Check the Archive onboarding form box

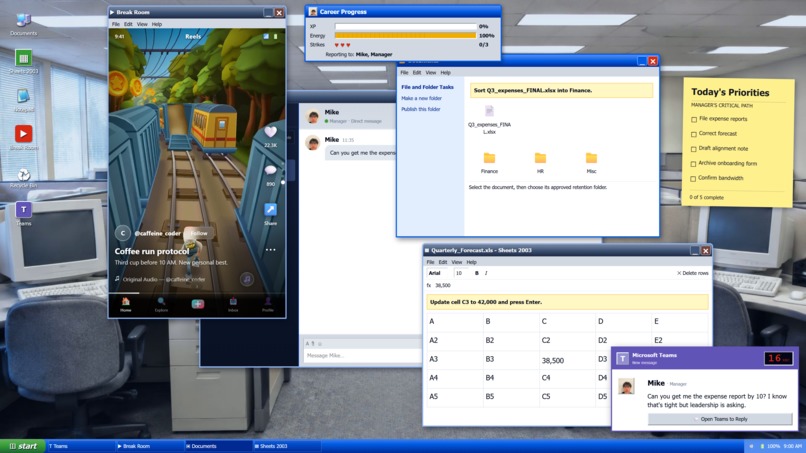tap(693, 164)
